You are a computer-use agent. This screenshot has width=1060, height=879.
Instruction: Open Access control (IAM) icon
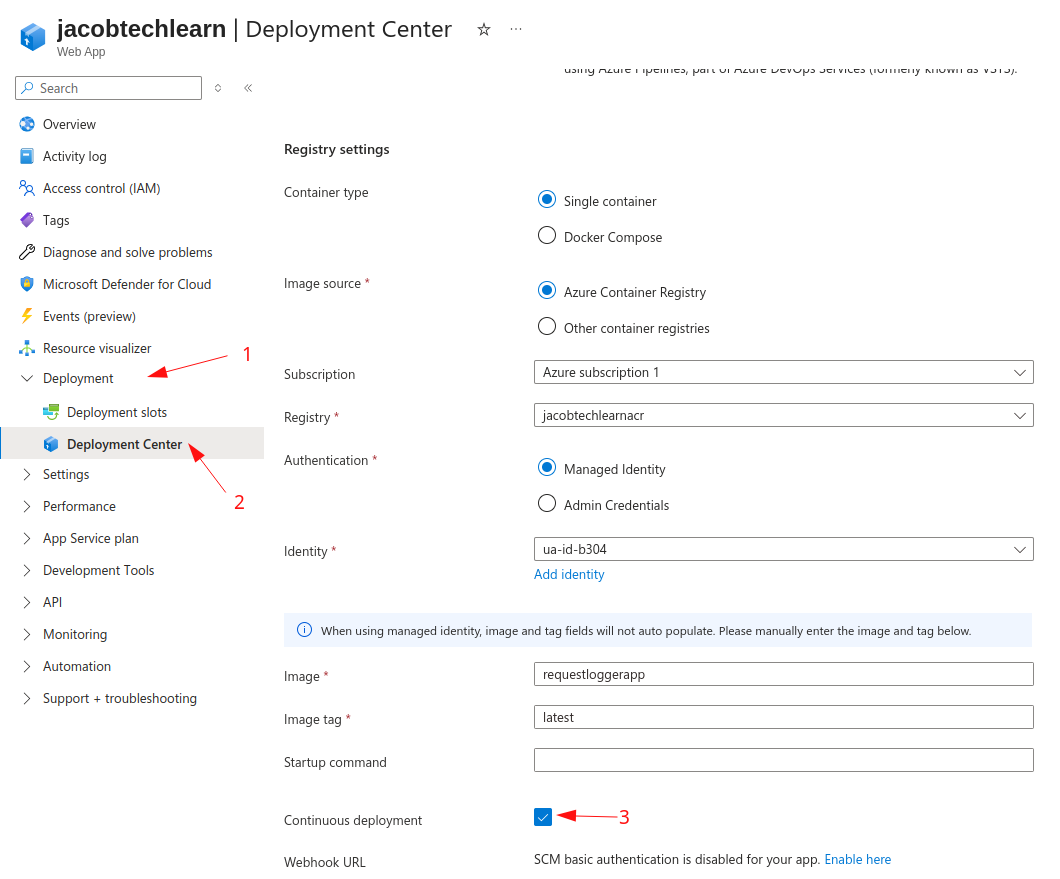pos(27,188)
